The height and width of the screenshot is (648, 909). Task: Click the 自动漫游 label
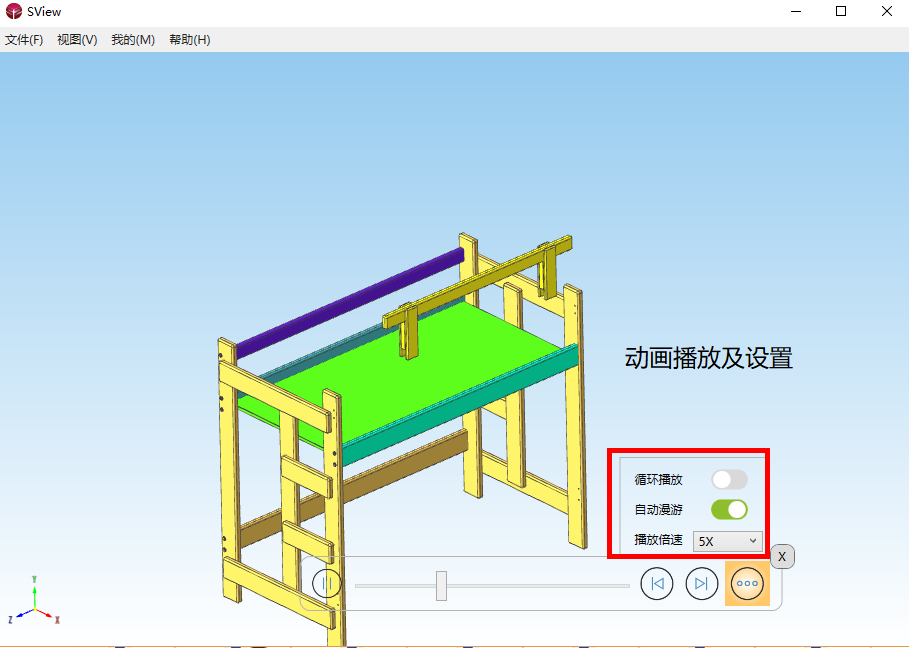point(659,510)
